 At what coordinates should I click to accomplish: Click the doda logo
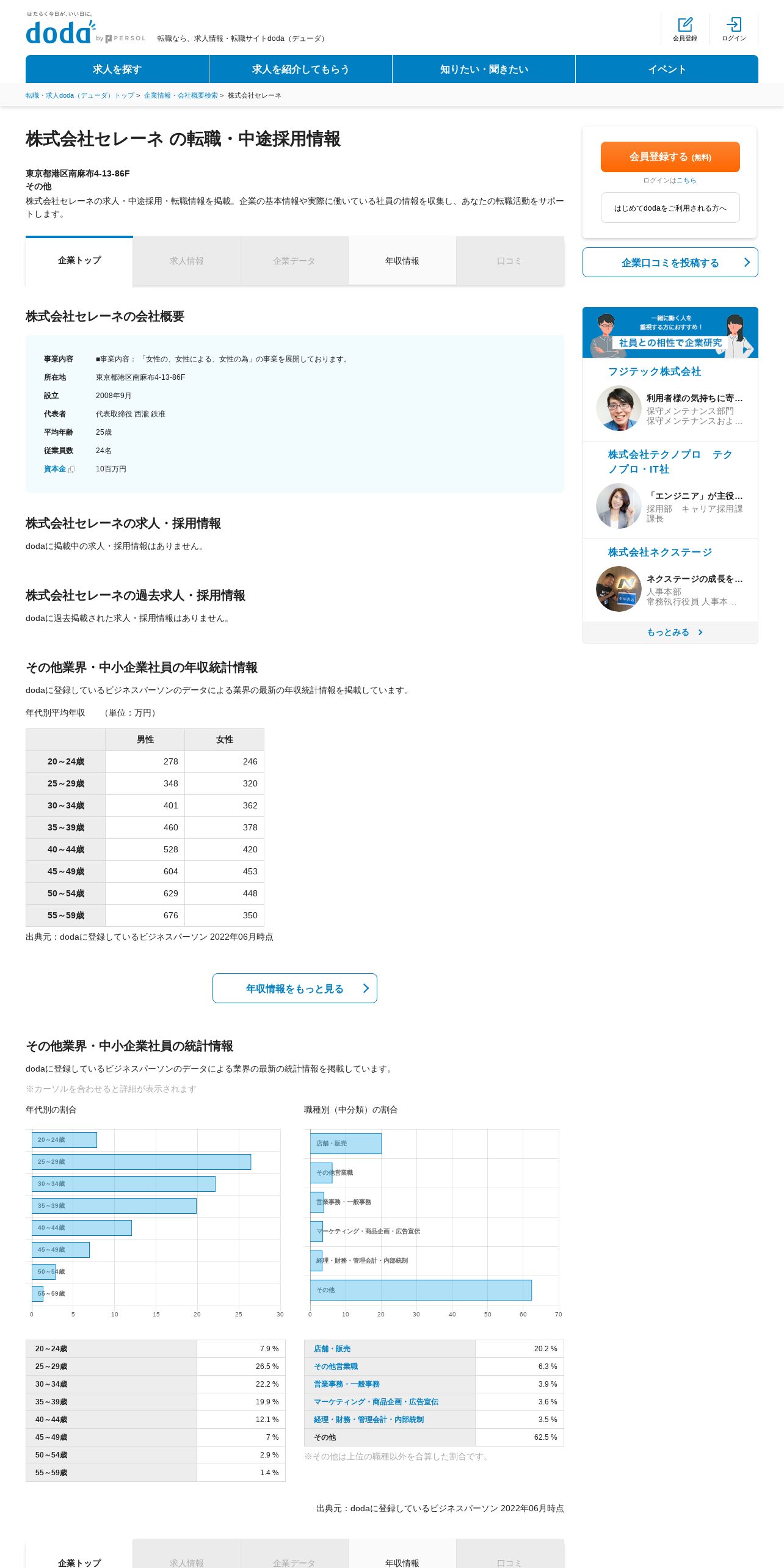61,32
